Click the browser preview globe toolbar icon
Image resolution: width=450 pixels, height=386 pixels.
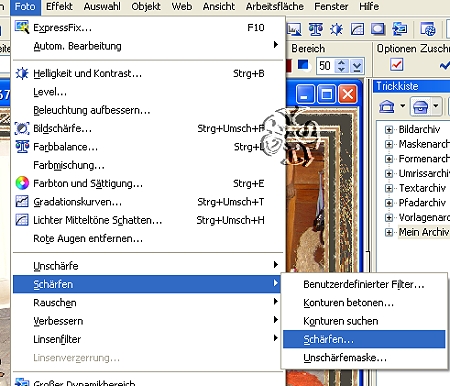(428, 29)
